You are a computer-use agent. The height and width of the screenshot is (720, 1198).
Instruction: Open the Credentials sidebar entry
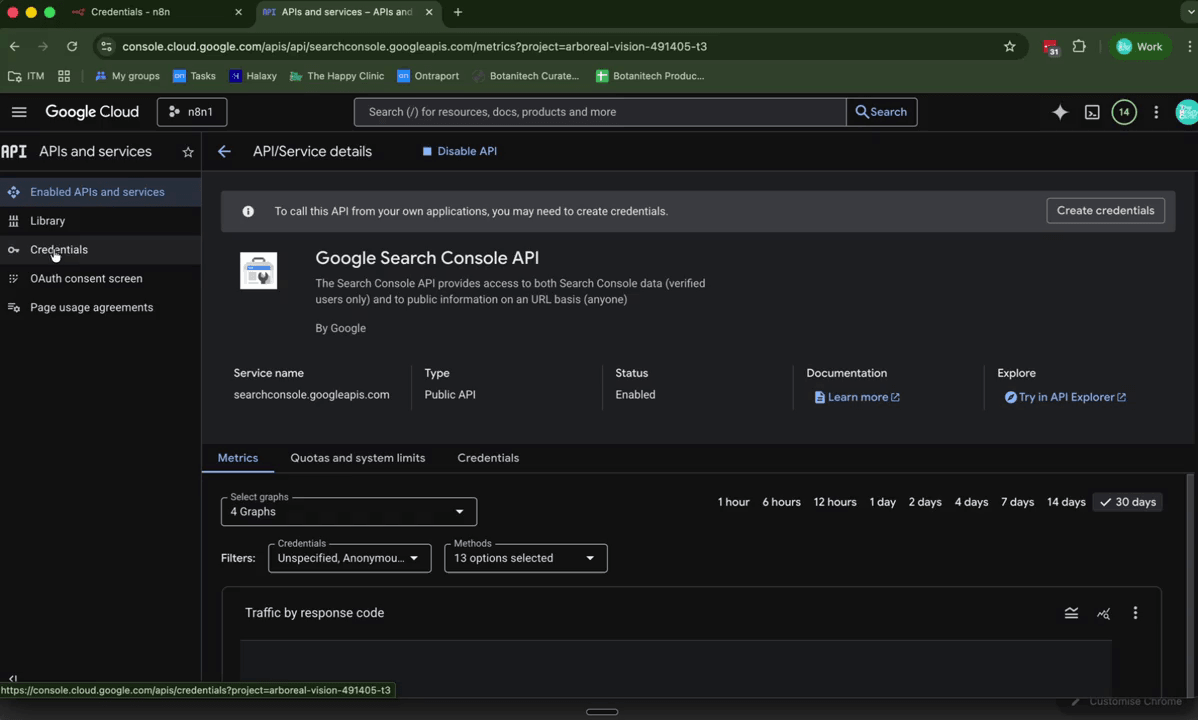point(58,249)
